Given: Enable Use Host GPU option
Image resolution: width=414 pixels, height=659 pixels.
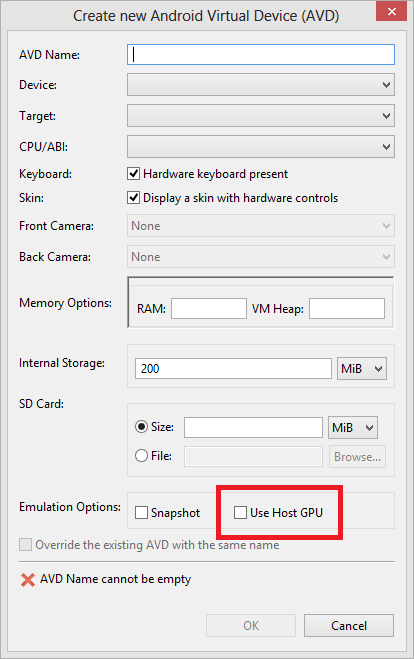Looking at the screenshot, I should click(x=240, y=512).
